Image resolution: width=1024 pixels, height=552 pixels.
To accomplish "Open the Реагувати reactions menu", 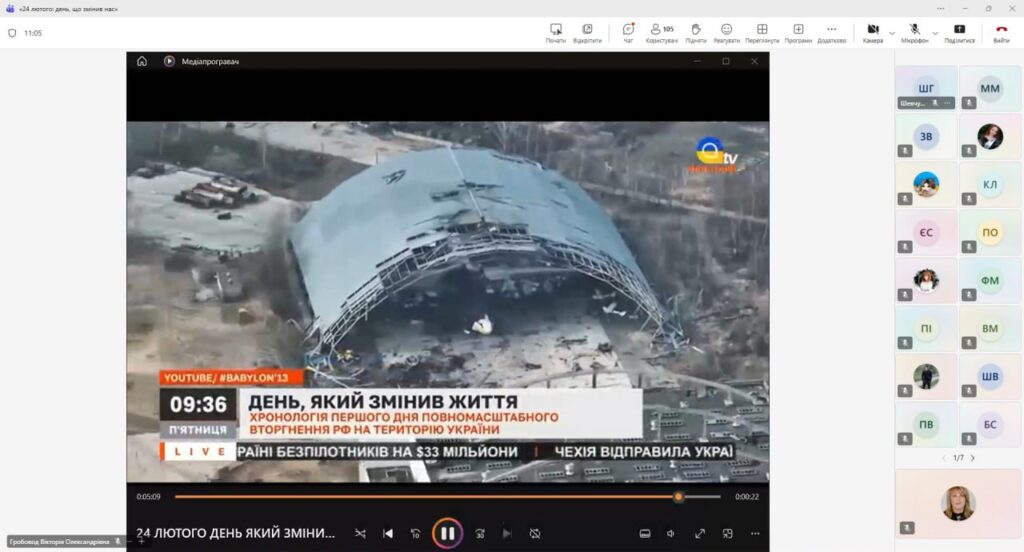I will click(727, 32).
